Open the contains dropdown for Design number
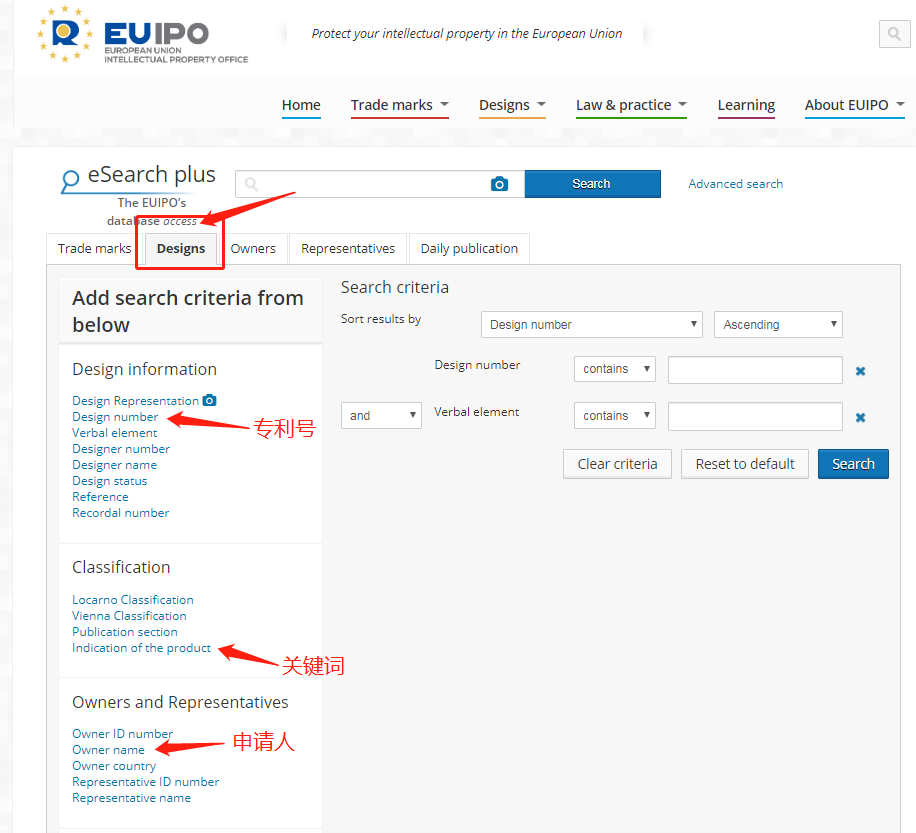The width and height of the screenshot is (916, 833). point(615,369)
